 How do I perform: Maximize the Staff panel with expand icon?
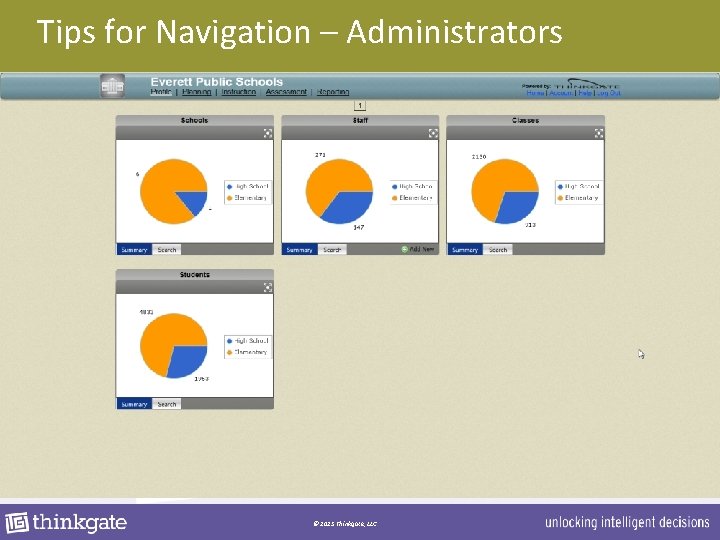pyautogui.click(x=433, y=133)
